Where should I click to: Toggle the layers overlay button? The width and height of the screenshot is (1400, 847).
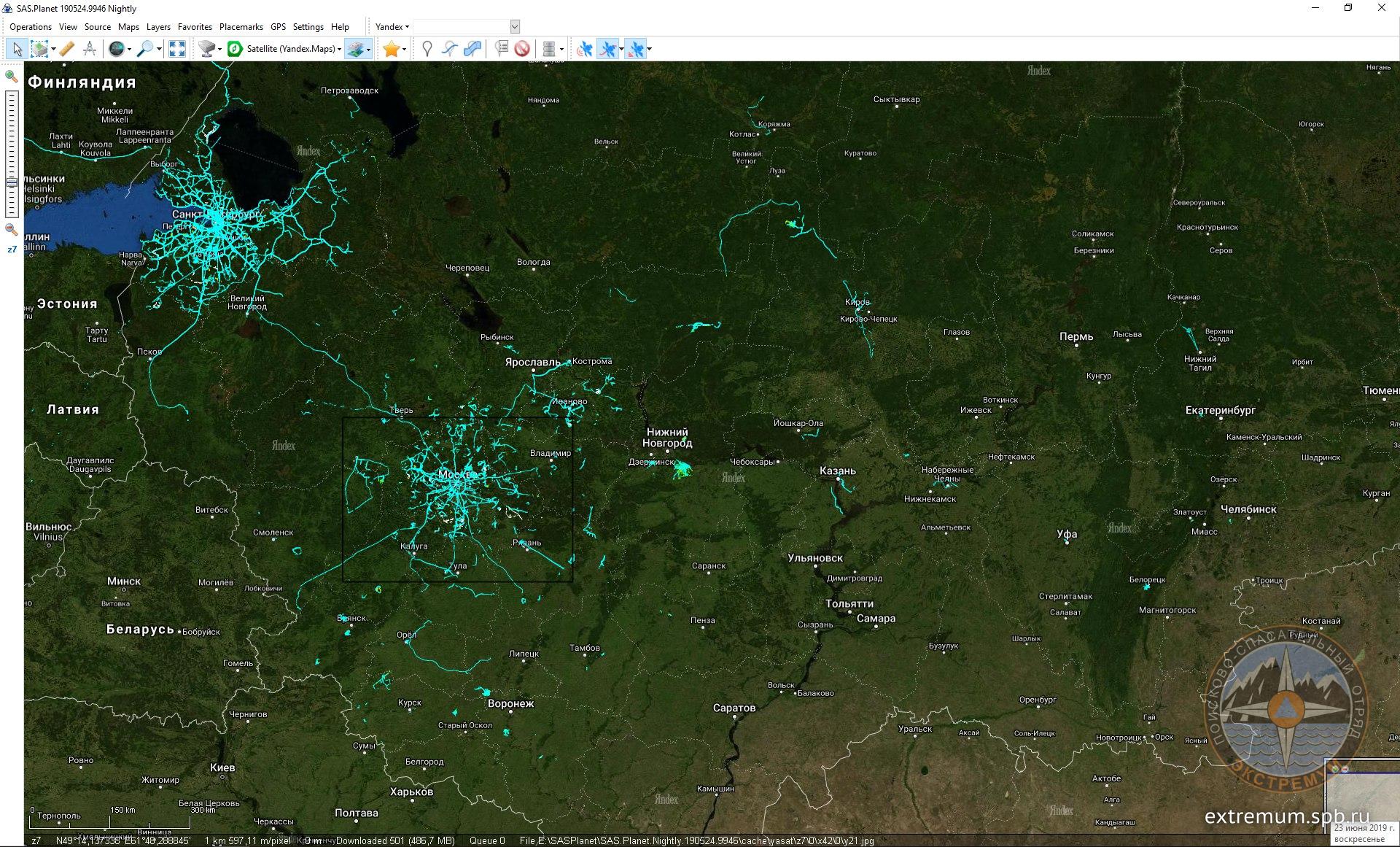coord(355,49)
